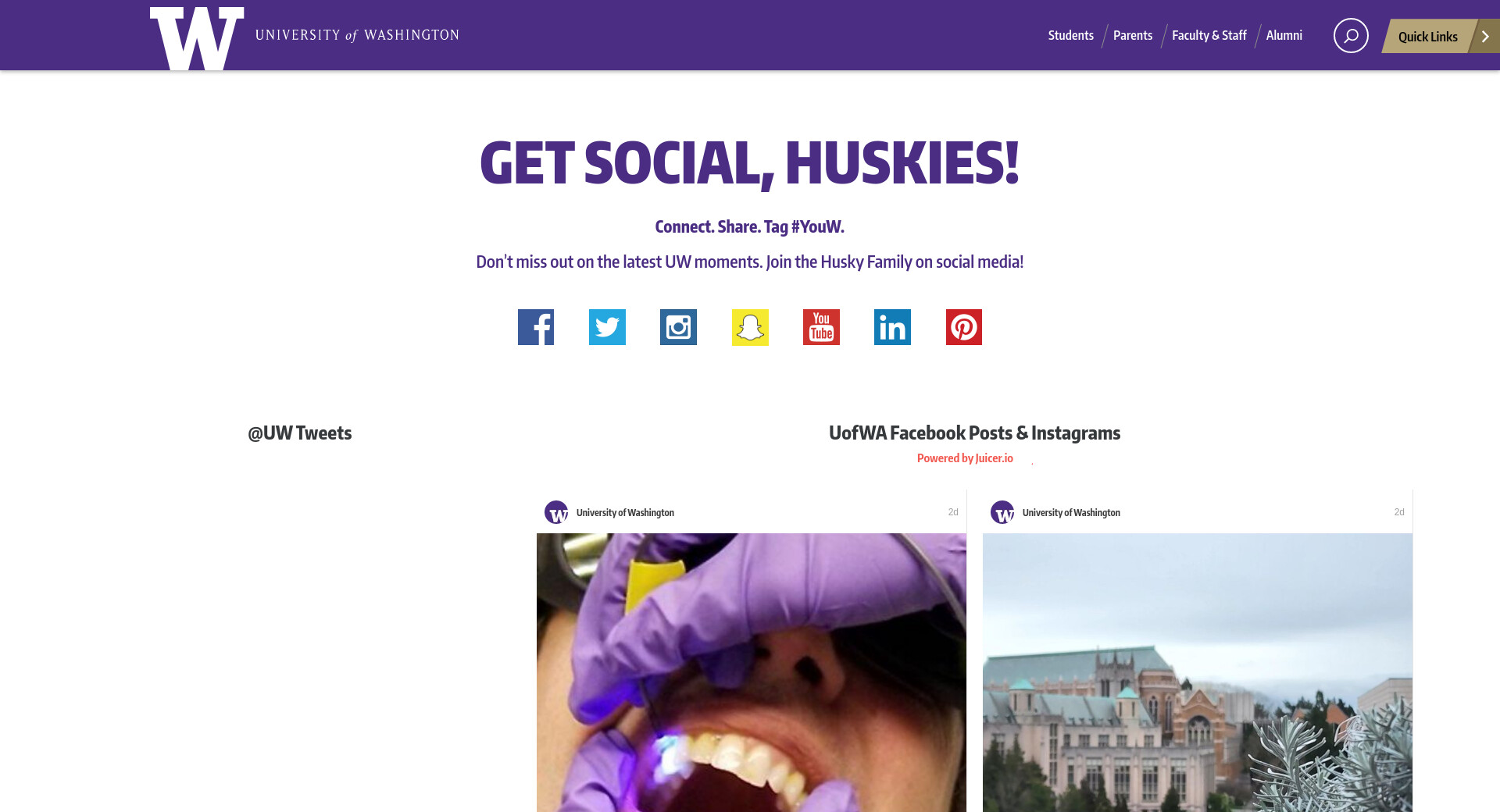This screenshot has height=812, width=1500.
Task: Open the UW Twitter bird icon
Action: (x=607, y=327)
